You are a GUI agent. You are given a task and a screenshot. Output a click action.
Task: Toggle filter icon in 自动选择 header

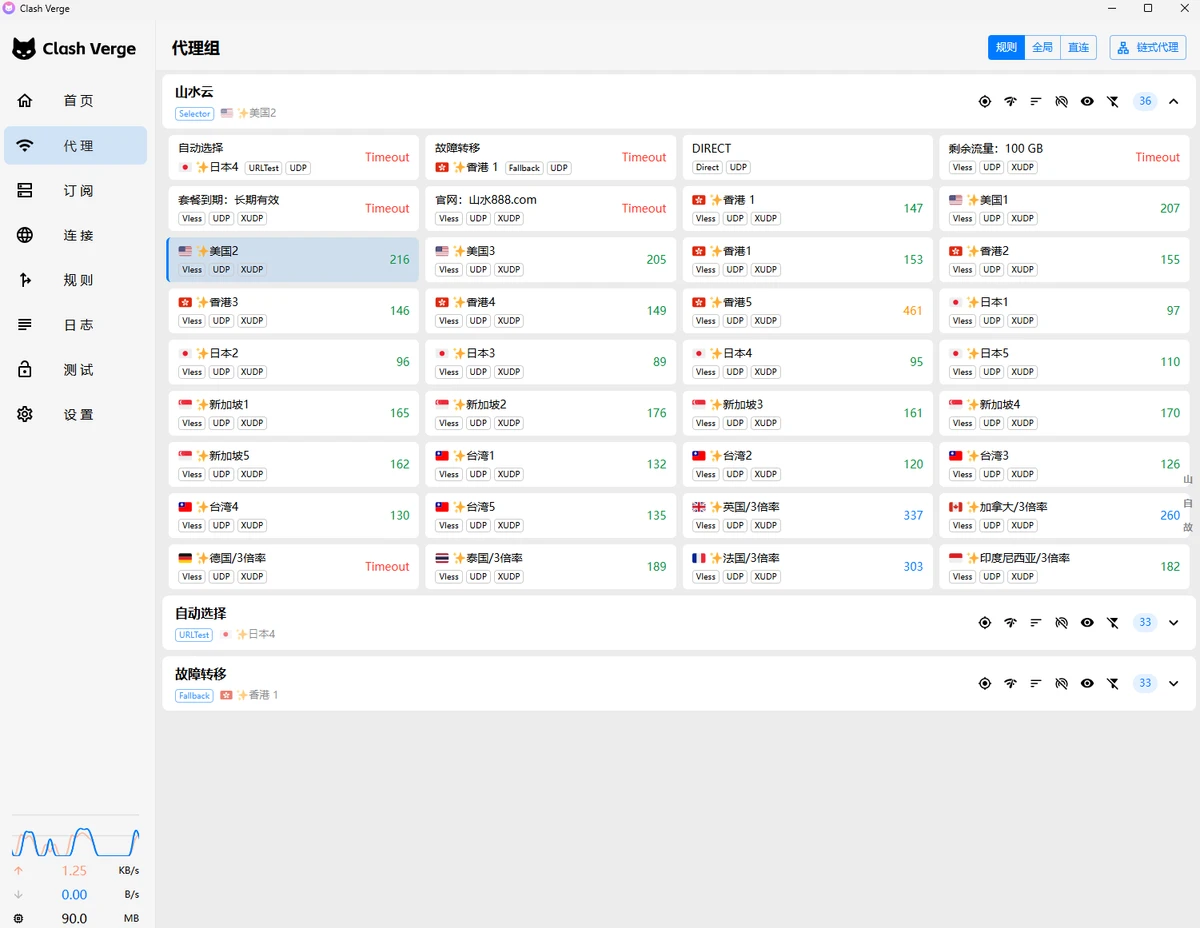(1113, 622)
